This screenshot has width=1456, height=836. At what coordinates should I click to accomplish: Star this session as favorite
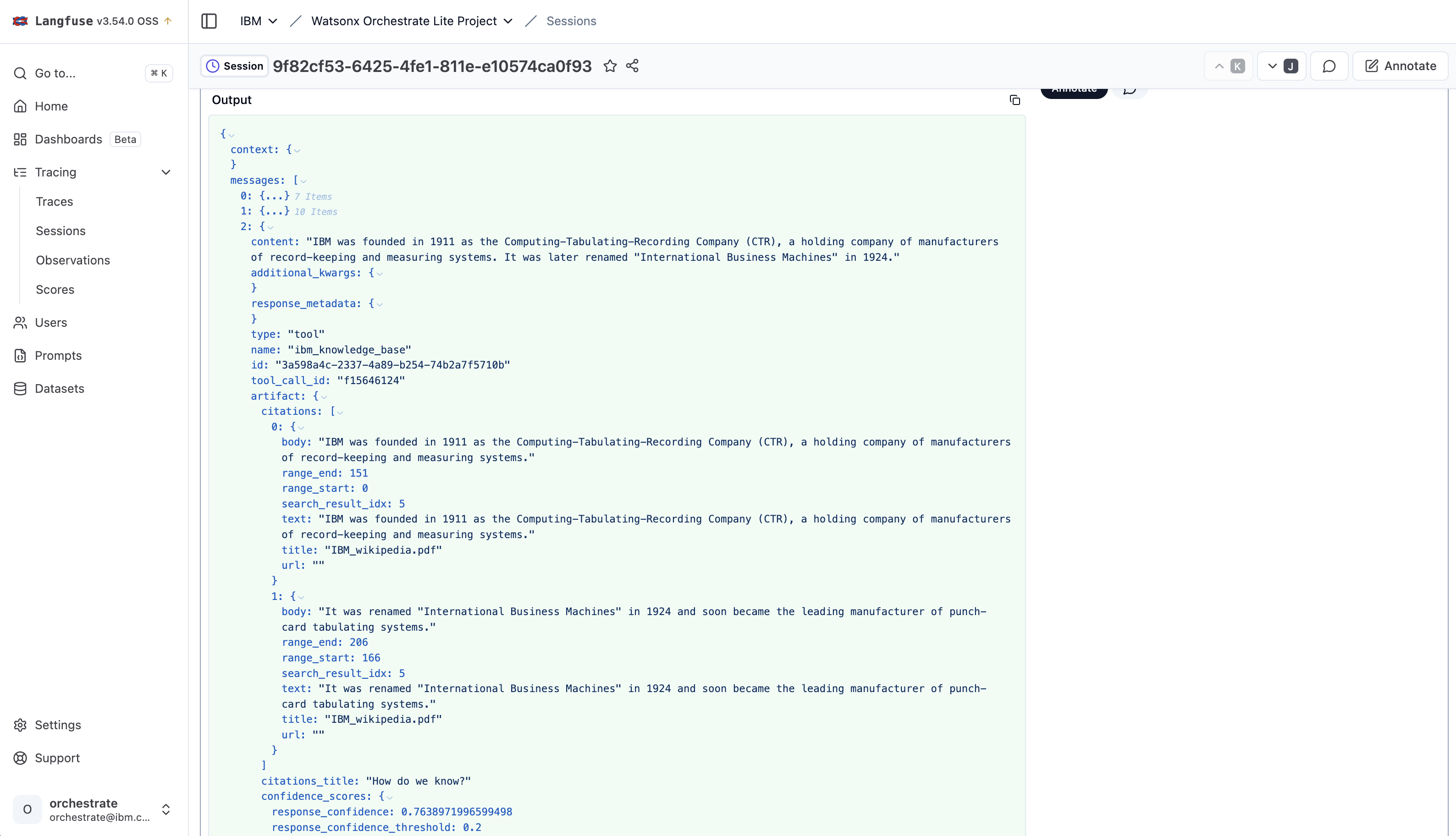coord(610,66)
